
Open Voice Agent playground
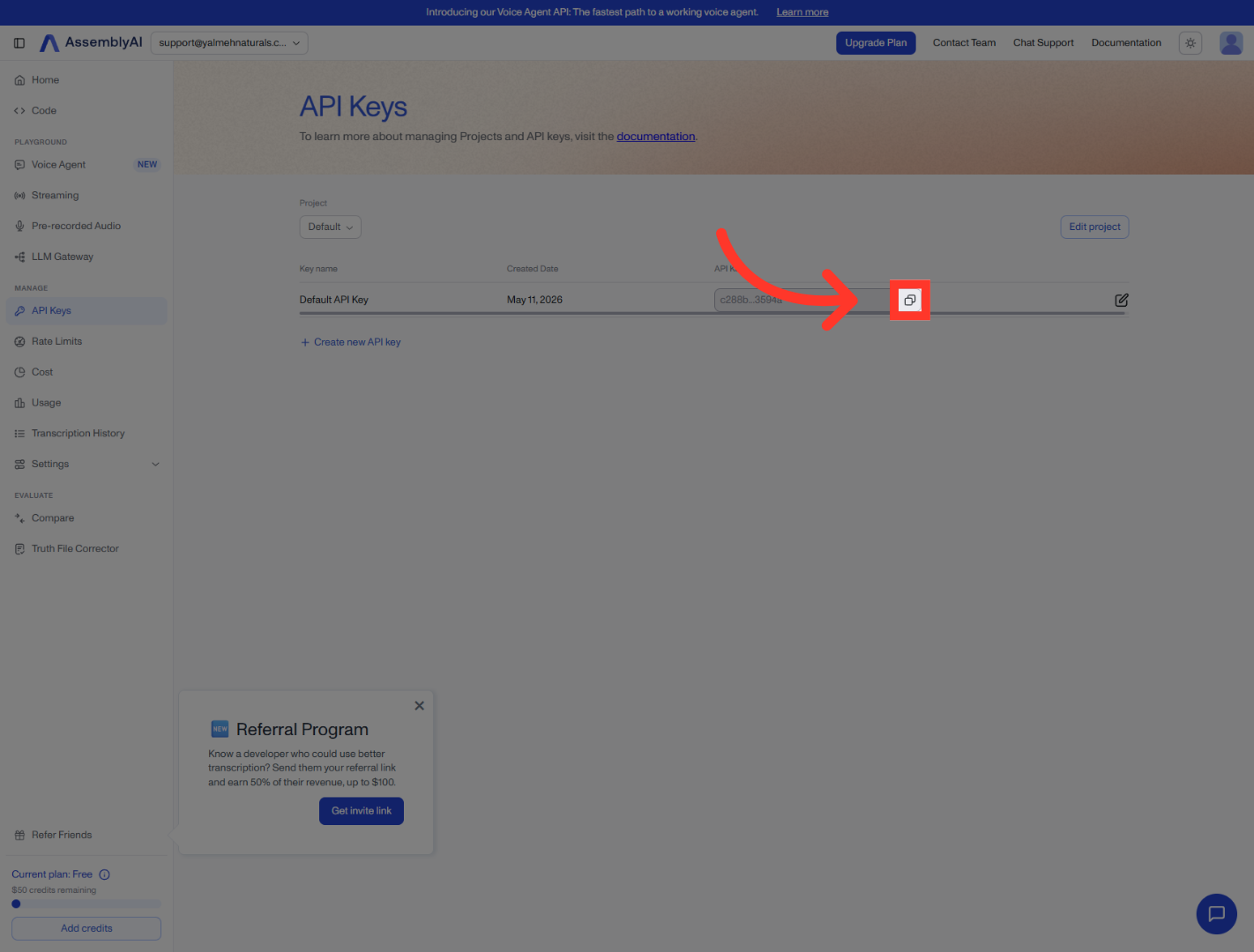pyautogui.click(x=86, y=165)
